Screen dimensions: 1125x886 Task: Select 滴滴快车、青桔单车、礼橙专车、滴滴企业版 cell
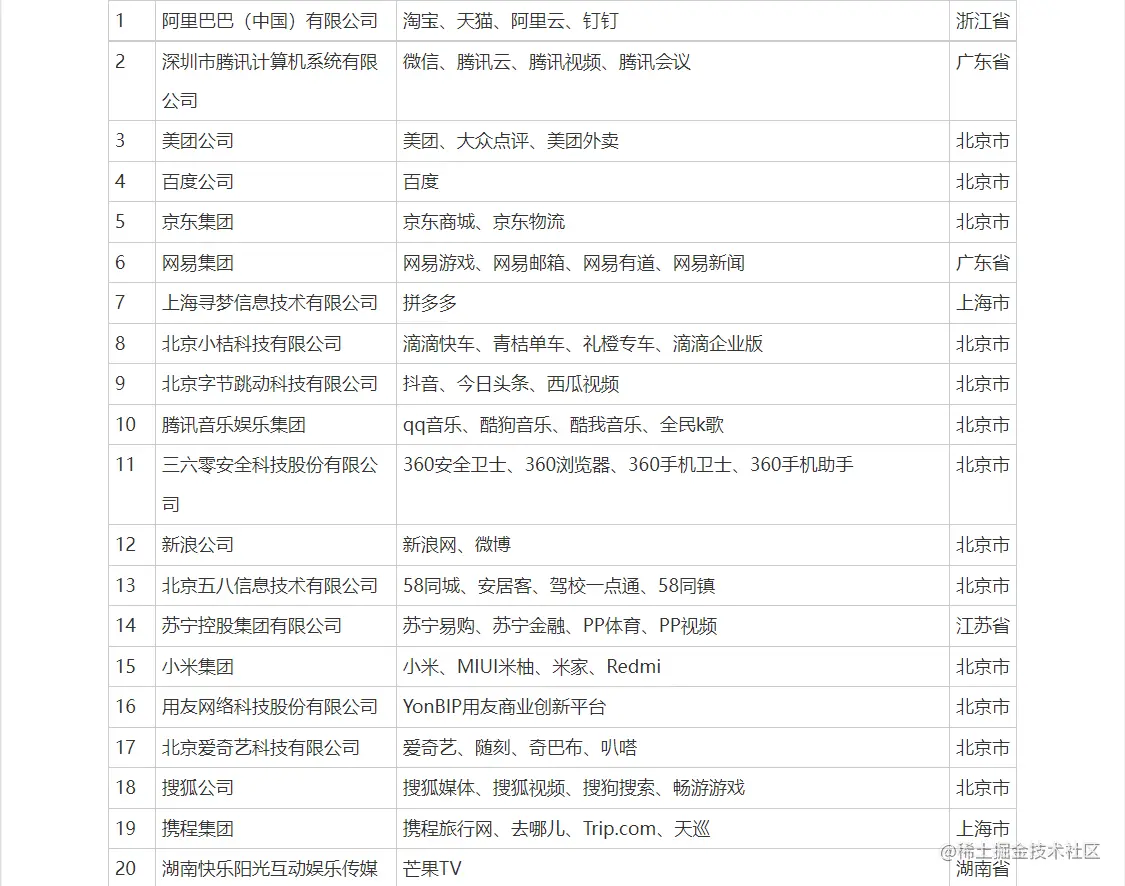tap(673, 344)
